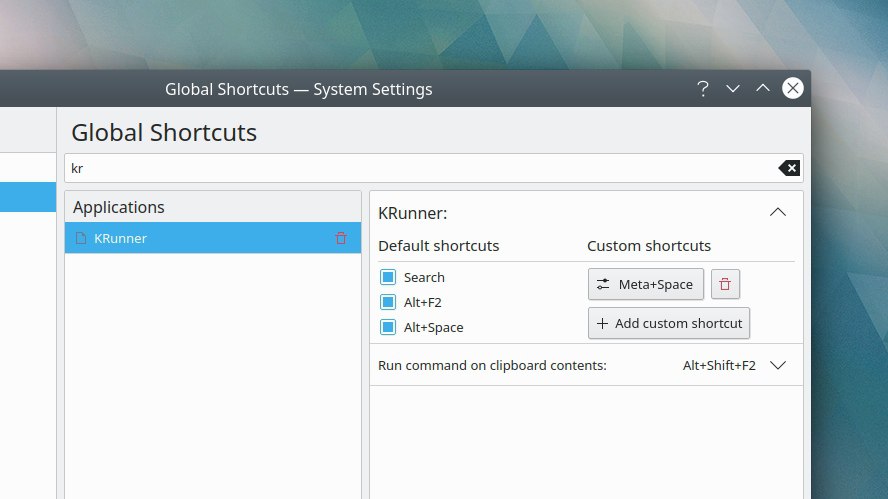
Task: Add custom shortcut for KRunner
Action: coord(669,323)
